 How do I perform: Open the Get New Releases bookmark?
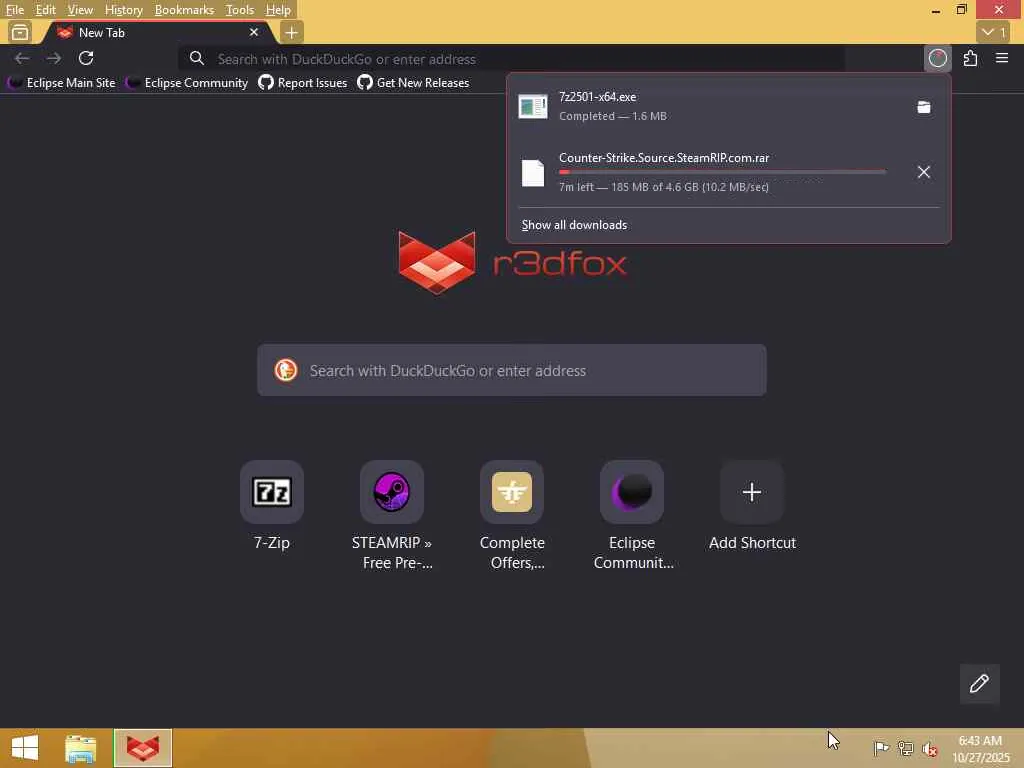click(x=413, y=83)
